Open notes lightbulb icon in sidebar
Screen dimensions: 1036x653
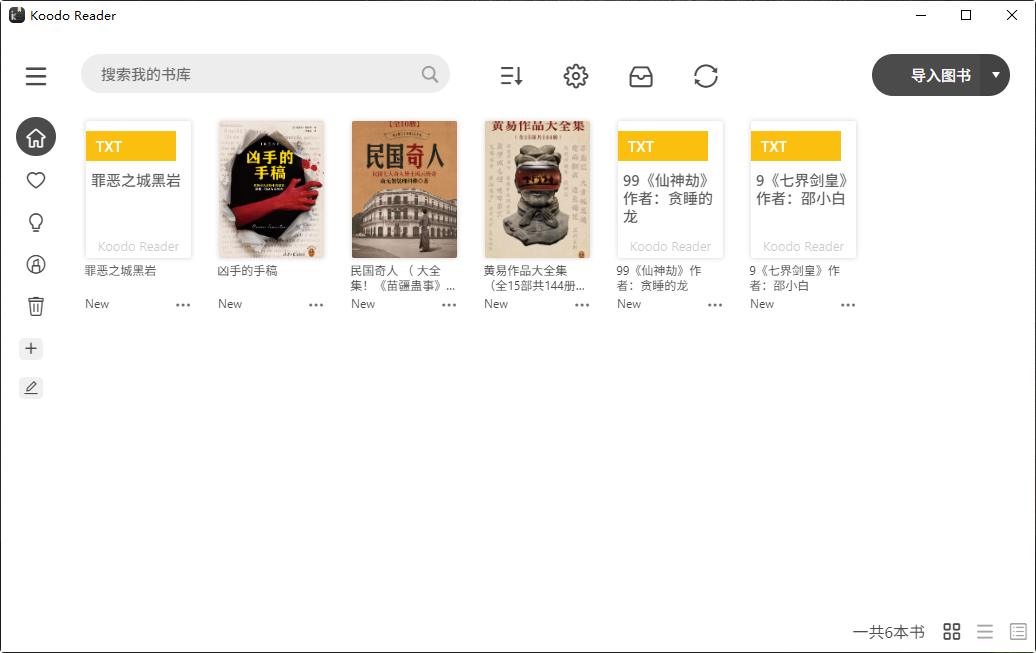pyautogui.click(x=36, y=222)
